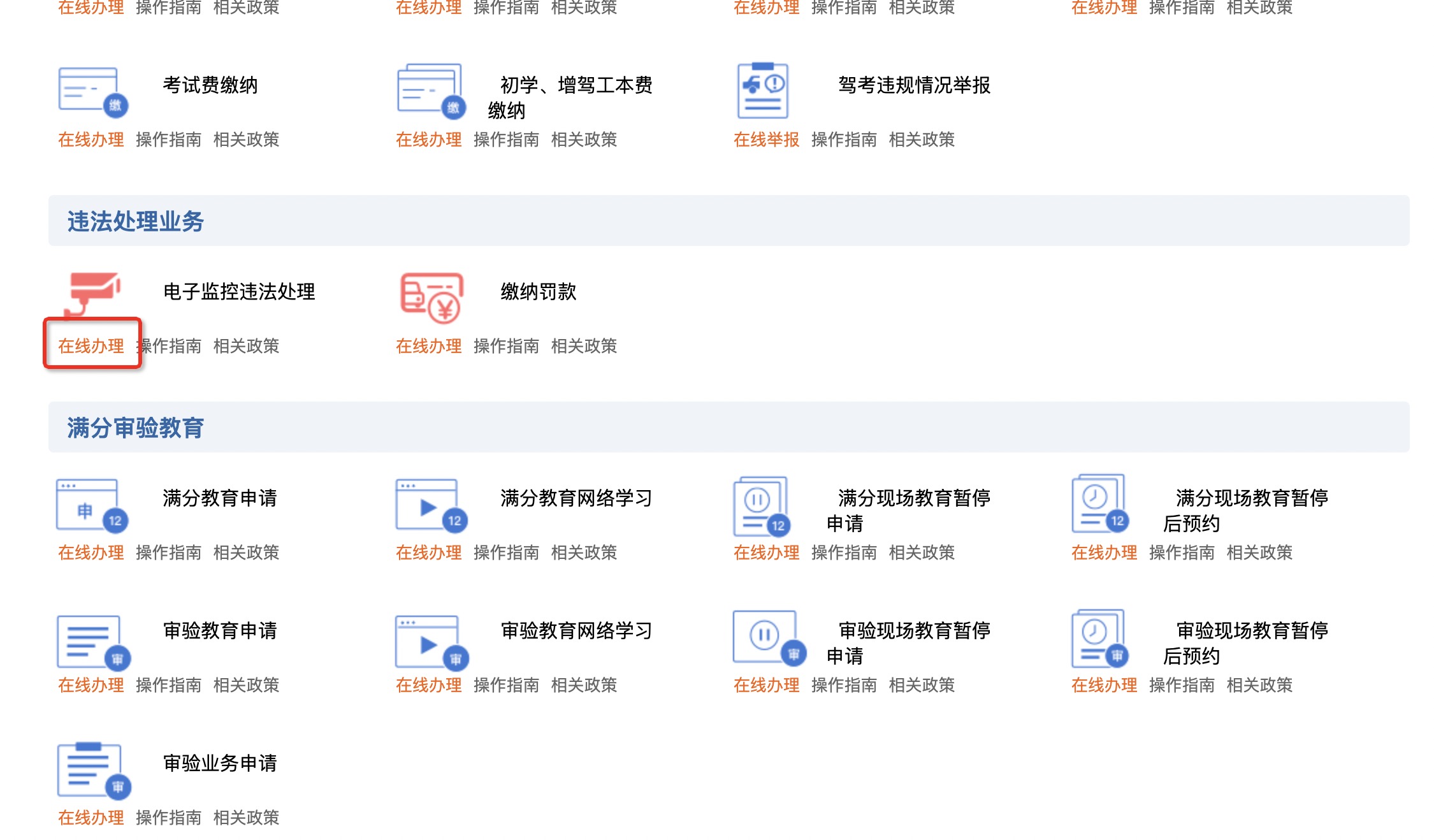Open 在线办理 for 初学、增驾工本费缴纳

429,140
